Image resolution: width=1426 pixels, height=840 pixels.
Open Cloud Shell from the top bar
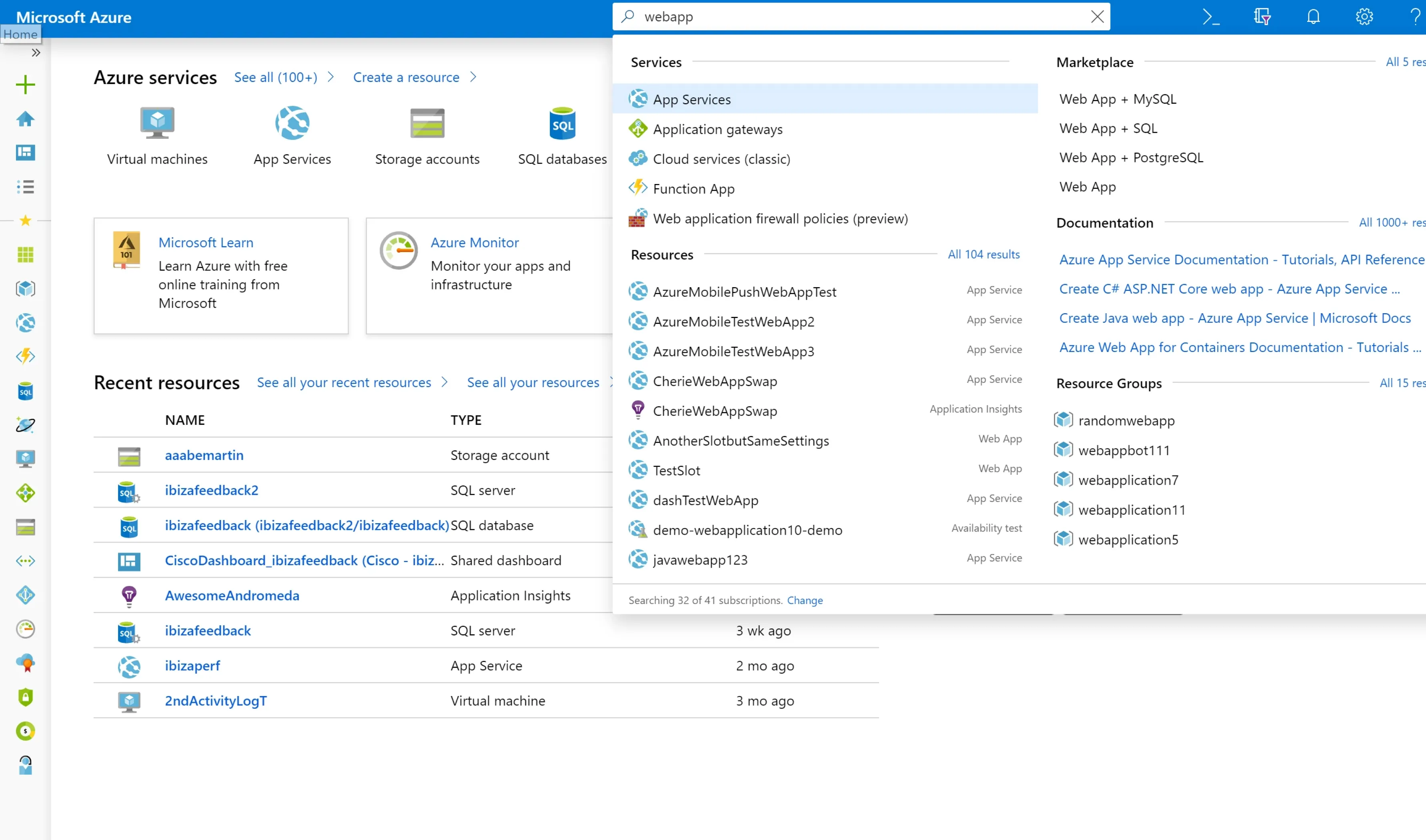click(1210, 17)
